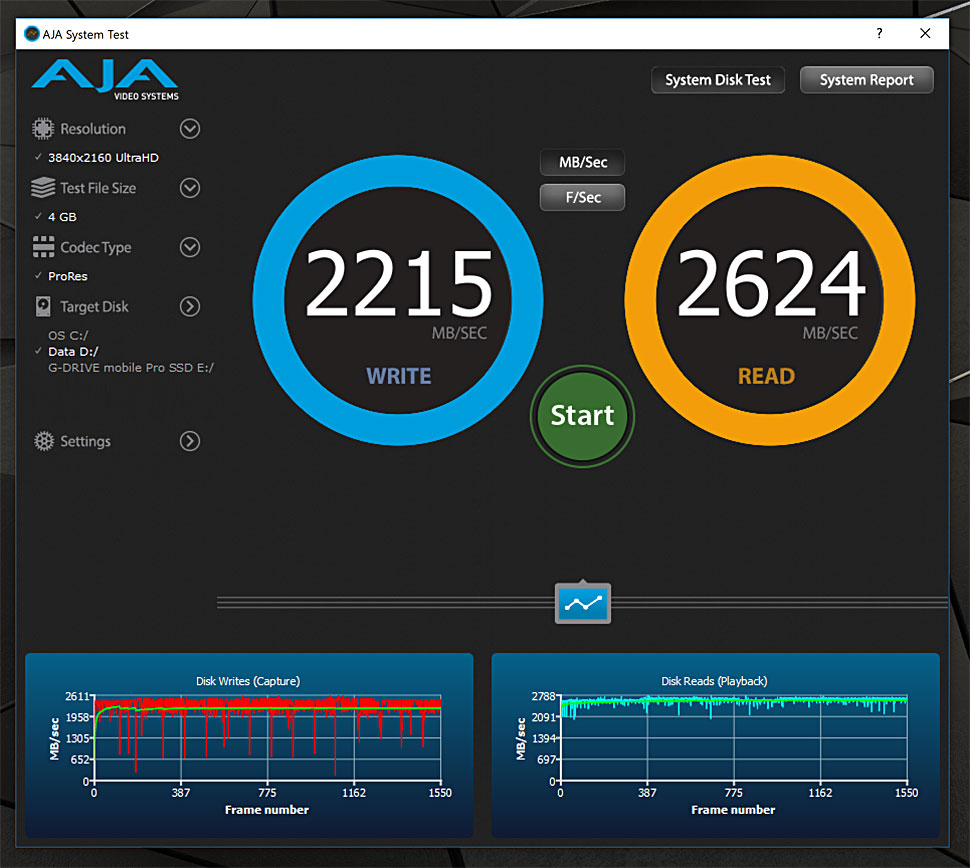Click the Settings label

[x=85, y=441]
